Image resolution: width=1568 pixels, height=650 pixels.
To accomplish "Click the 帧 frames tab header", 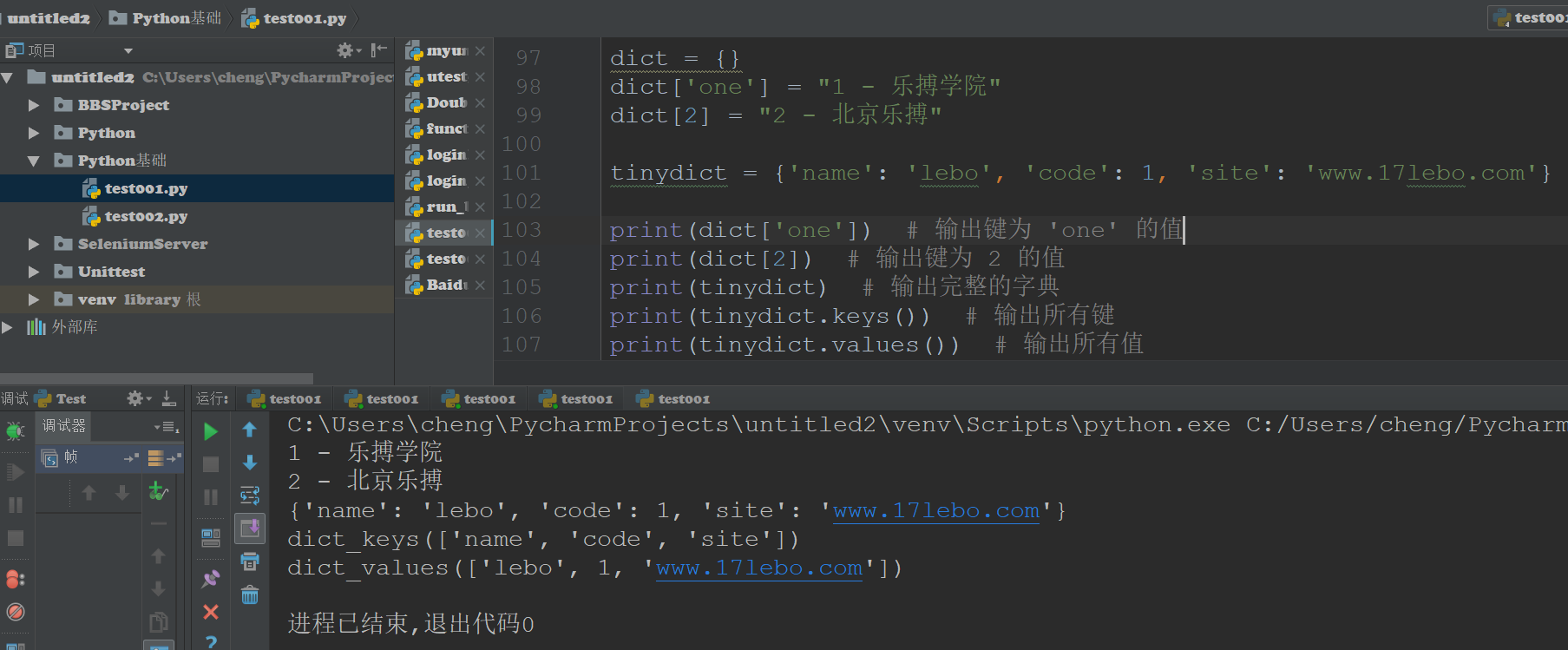I will 61,457.
